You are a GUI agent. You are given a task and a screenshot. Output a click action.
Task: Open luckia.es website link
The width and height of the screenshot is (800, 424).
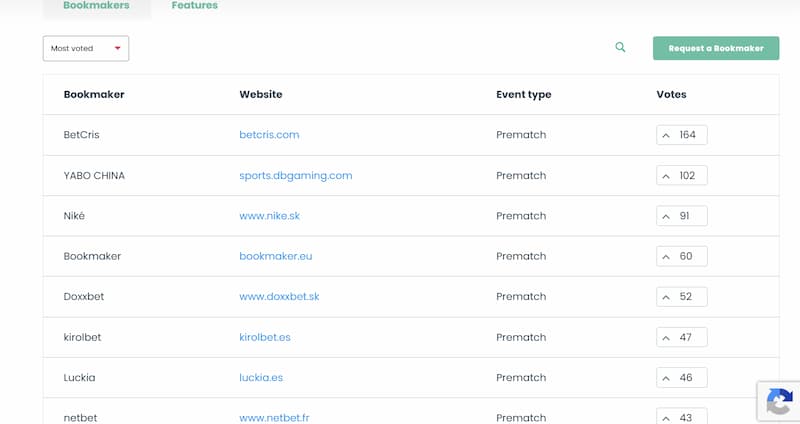261,378
